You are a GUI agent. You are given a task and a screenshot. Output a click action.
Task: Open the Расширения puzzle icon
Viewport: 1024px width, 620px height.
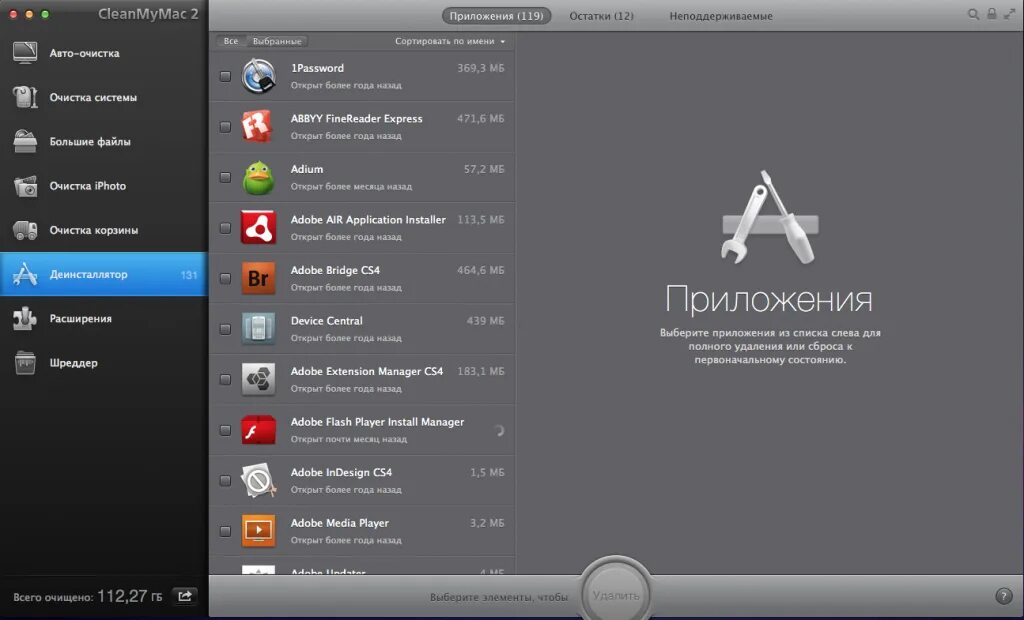coord(25,319)
